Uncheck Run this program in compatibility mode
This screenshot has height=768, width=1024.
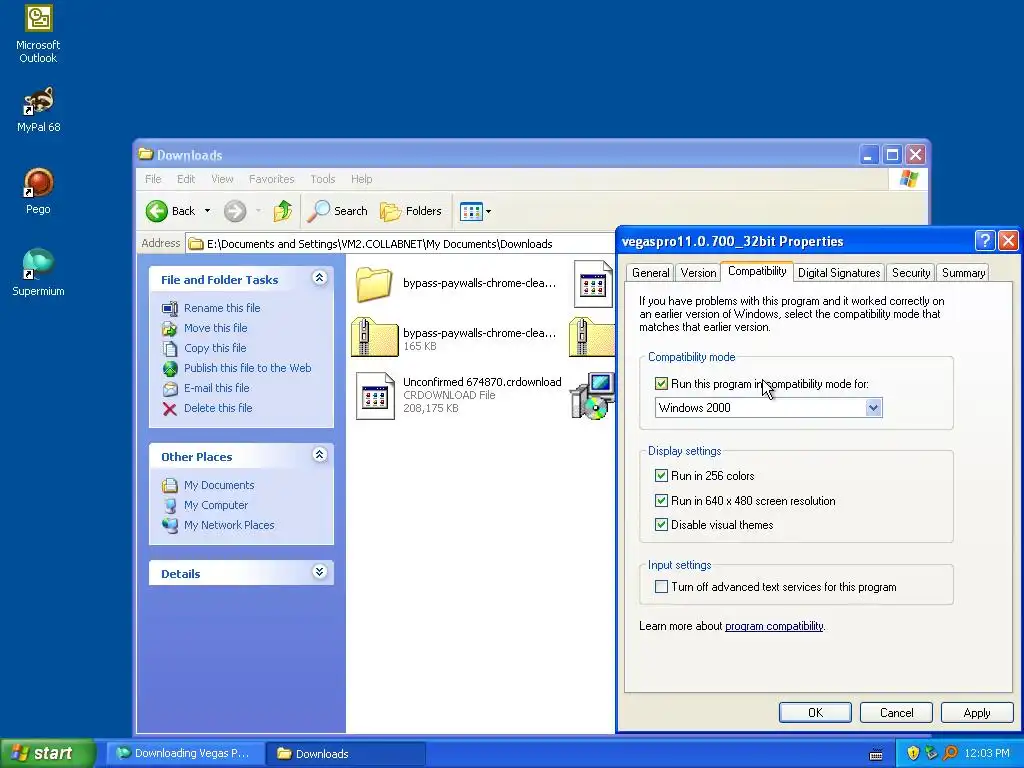coord(662,384)
